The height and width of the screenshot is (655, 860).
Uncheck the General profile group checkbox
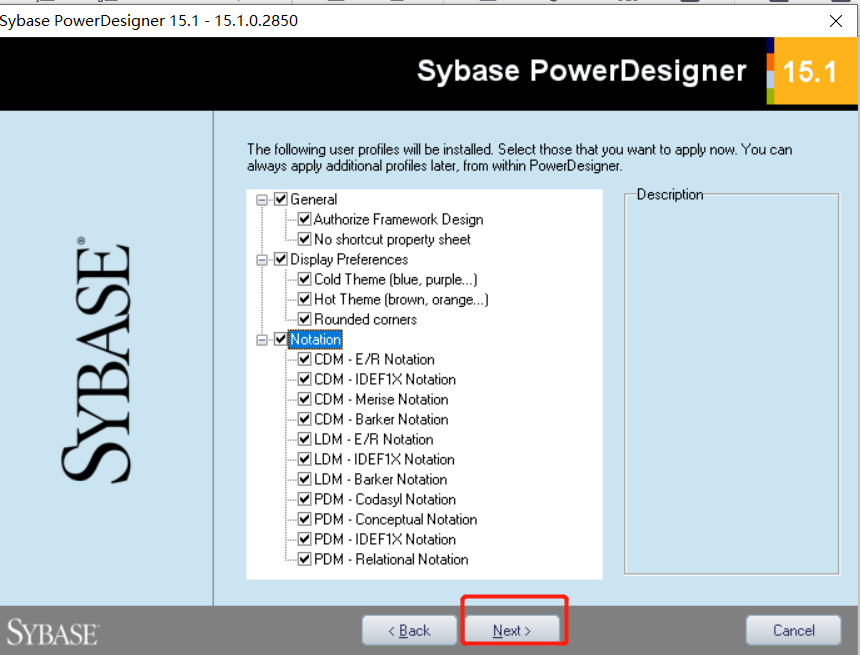pos(280,199)
